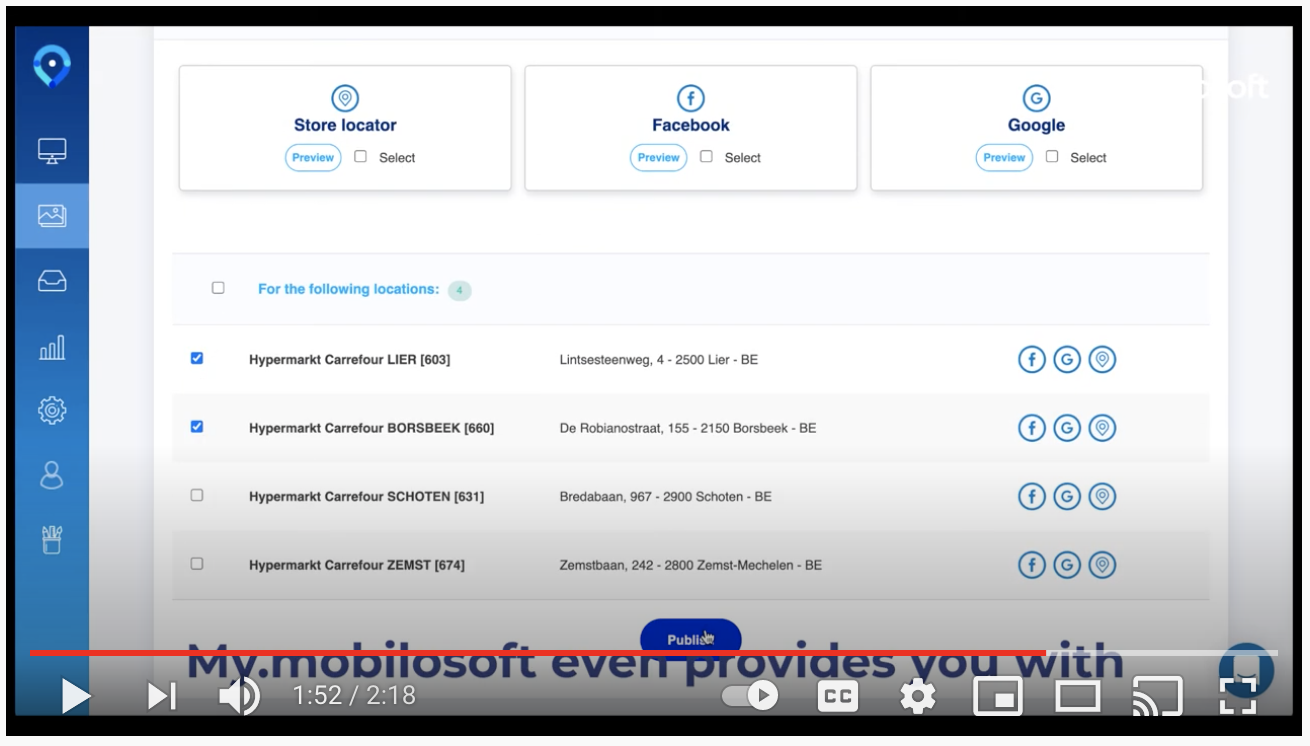
Task: Click the Hypermarkt Carrefour ZEMST [674] name
Action: pos(357,565)
